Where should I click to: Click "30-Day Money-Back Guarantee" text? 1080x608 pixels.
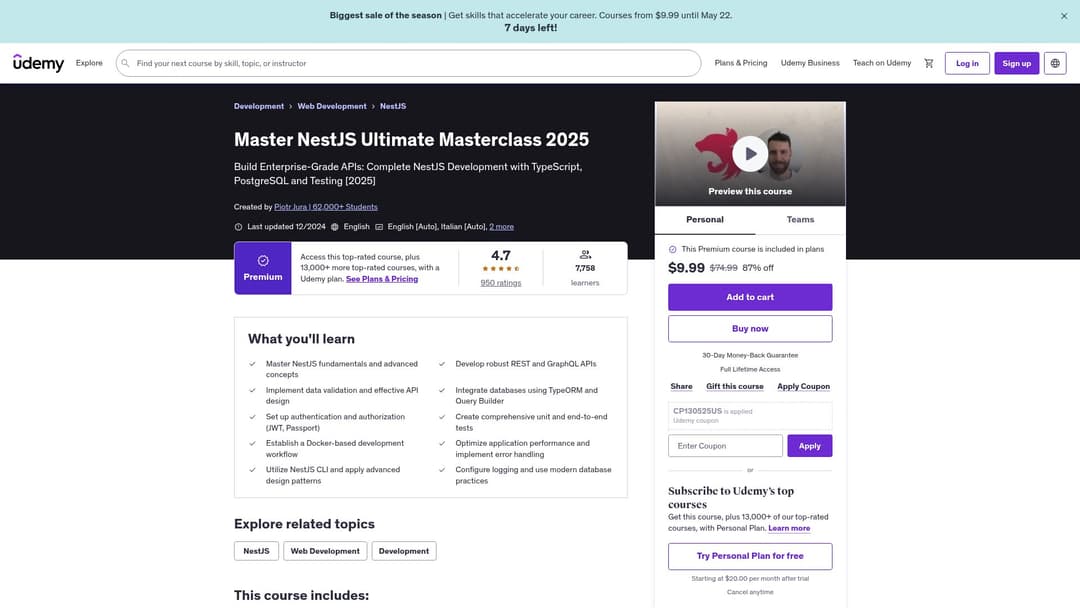click(750, 356)
